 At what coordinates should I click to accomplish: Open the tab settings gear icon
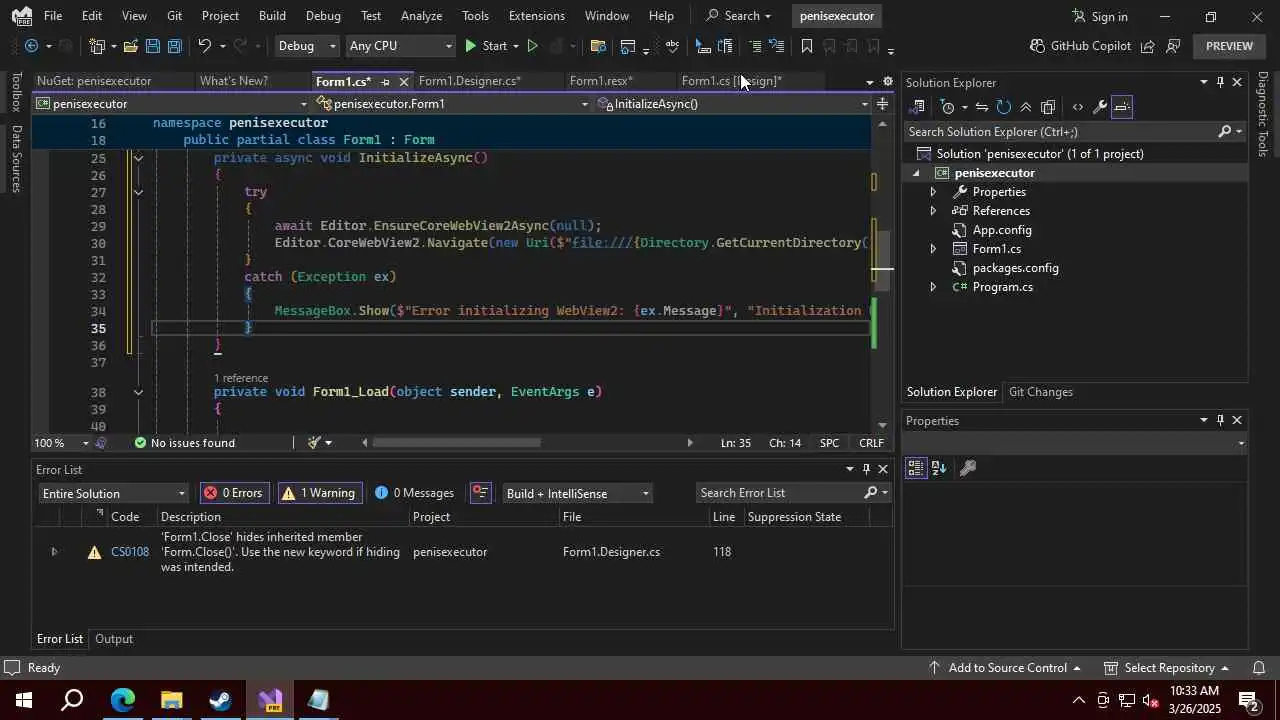click(888, 82)
